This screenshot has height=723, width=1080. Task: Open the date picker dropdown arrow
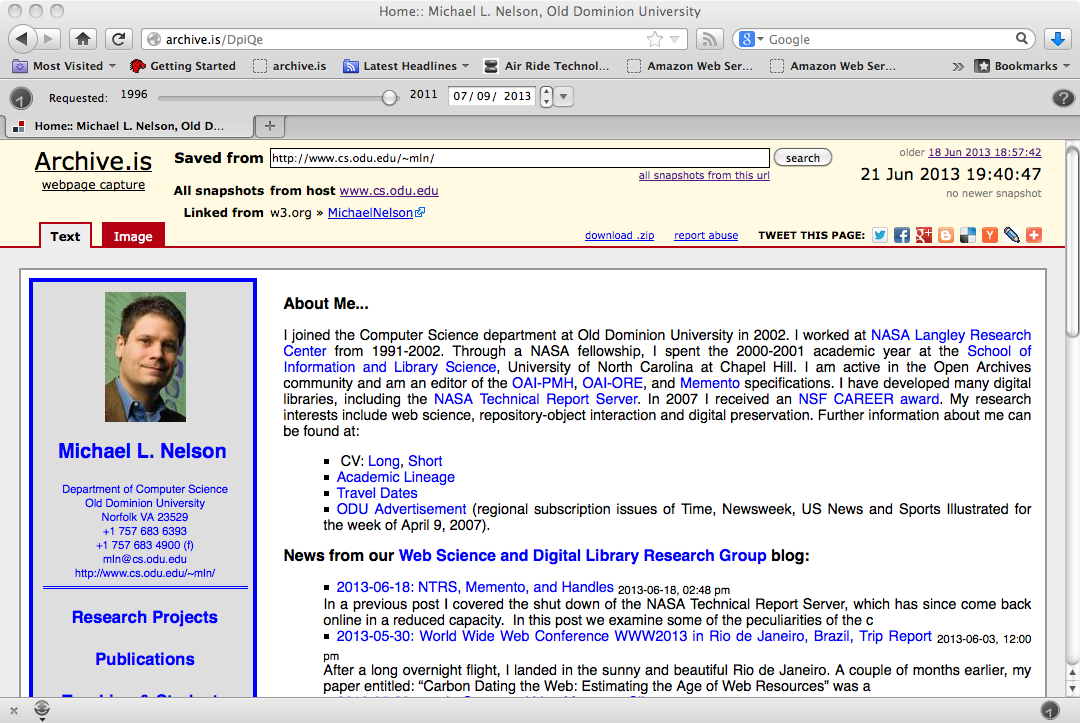coord(563,96)
